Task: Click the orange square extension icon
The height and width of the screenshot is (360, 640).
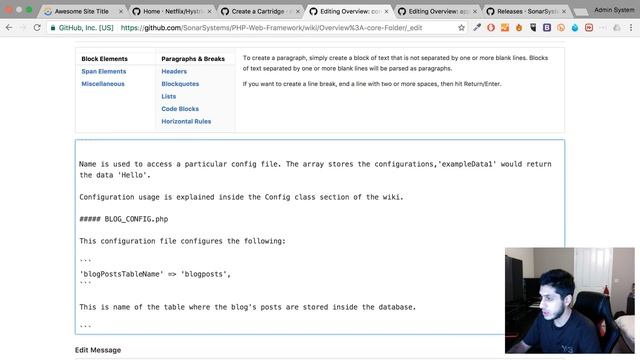Action: click(505, 28)
